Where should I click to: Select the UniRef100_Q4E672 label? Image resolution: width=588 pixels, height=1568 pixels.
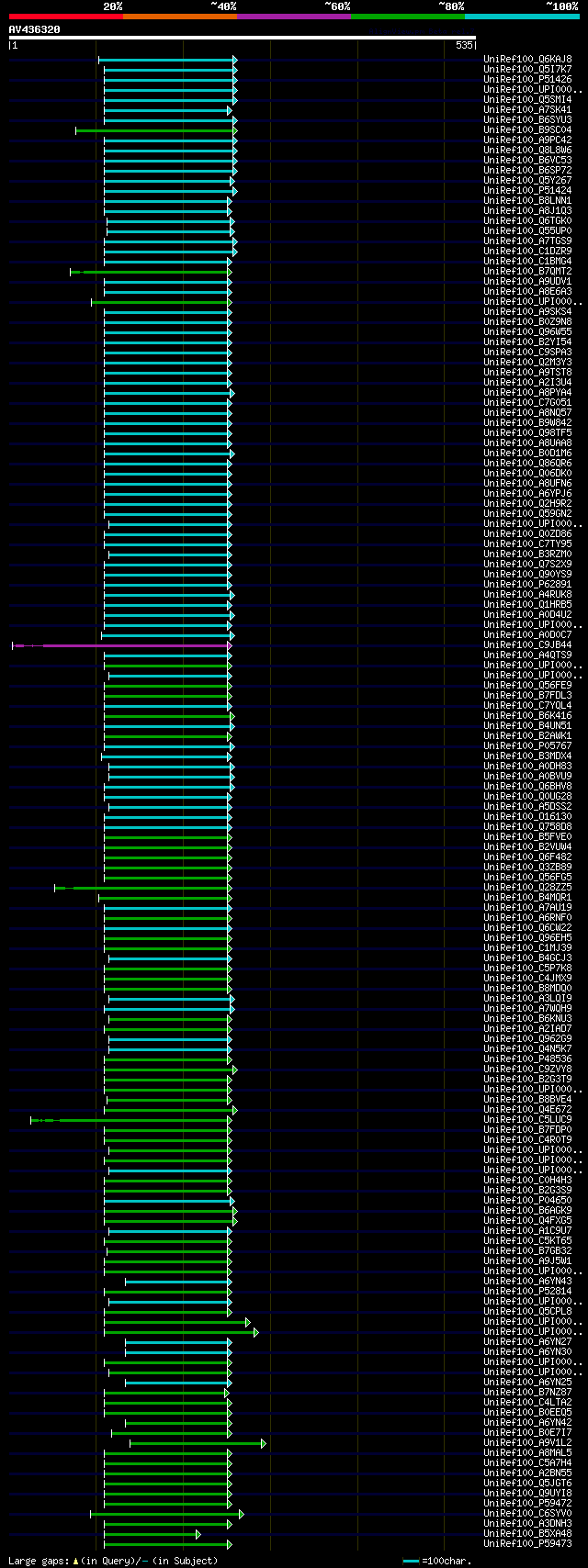[527, 1110]
